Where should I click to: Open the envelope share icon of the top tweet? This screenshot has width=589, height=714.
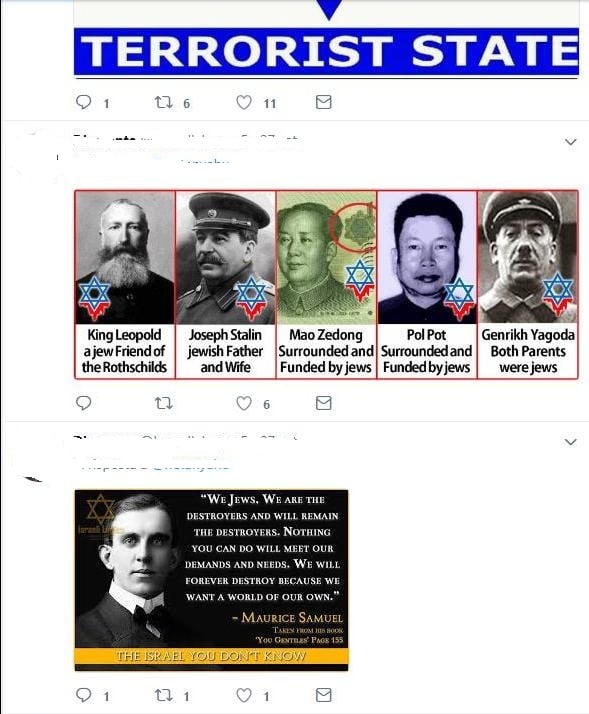pos(323,102)
